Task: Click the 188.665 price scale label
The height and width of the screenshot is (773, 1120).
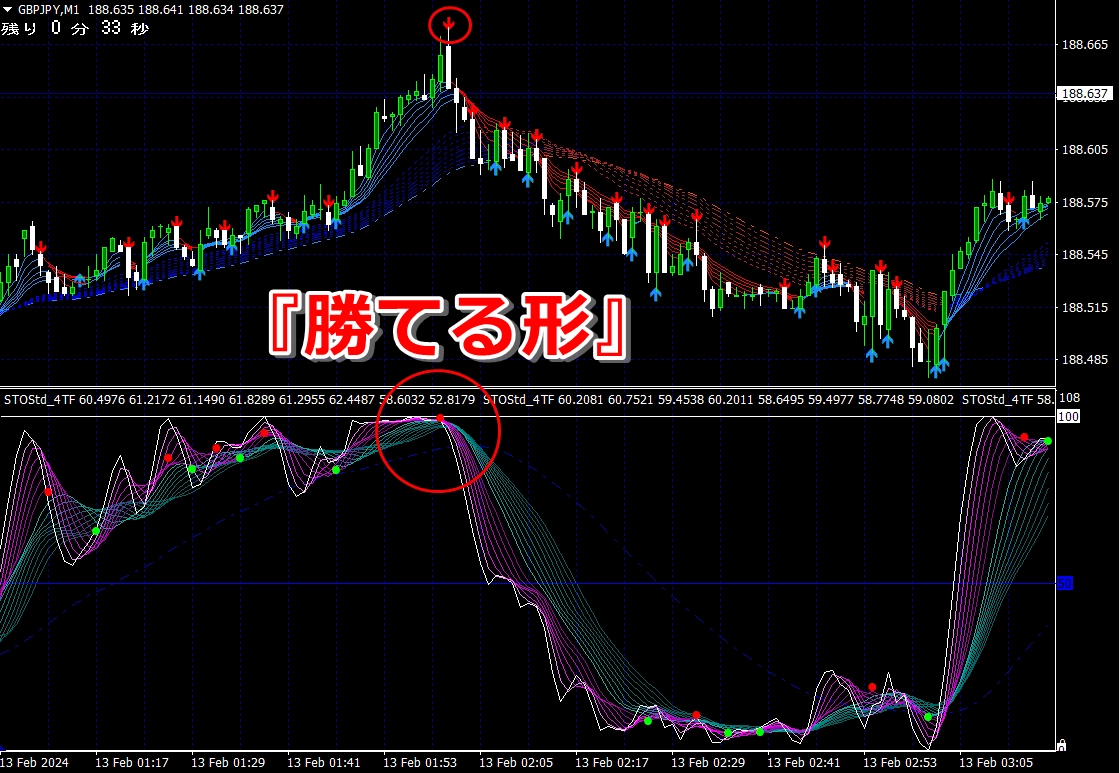Action: 1084,45
